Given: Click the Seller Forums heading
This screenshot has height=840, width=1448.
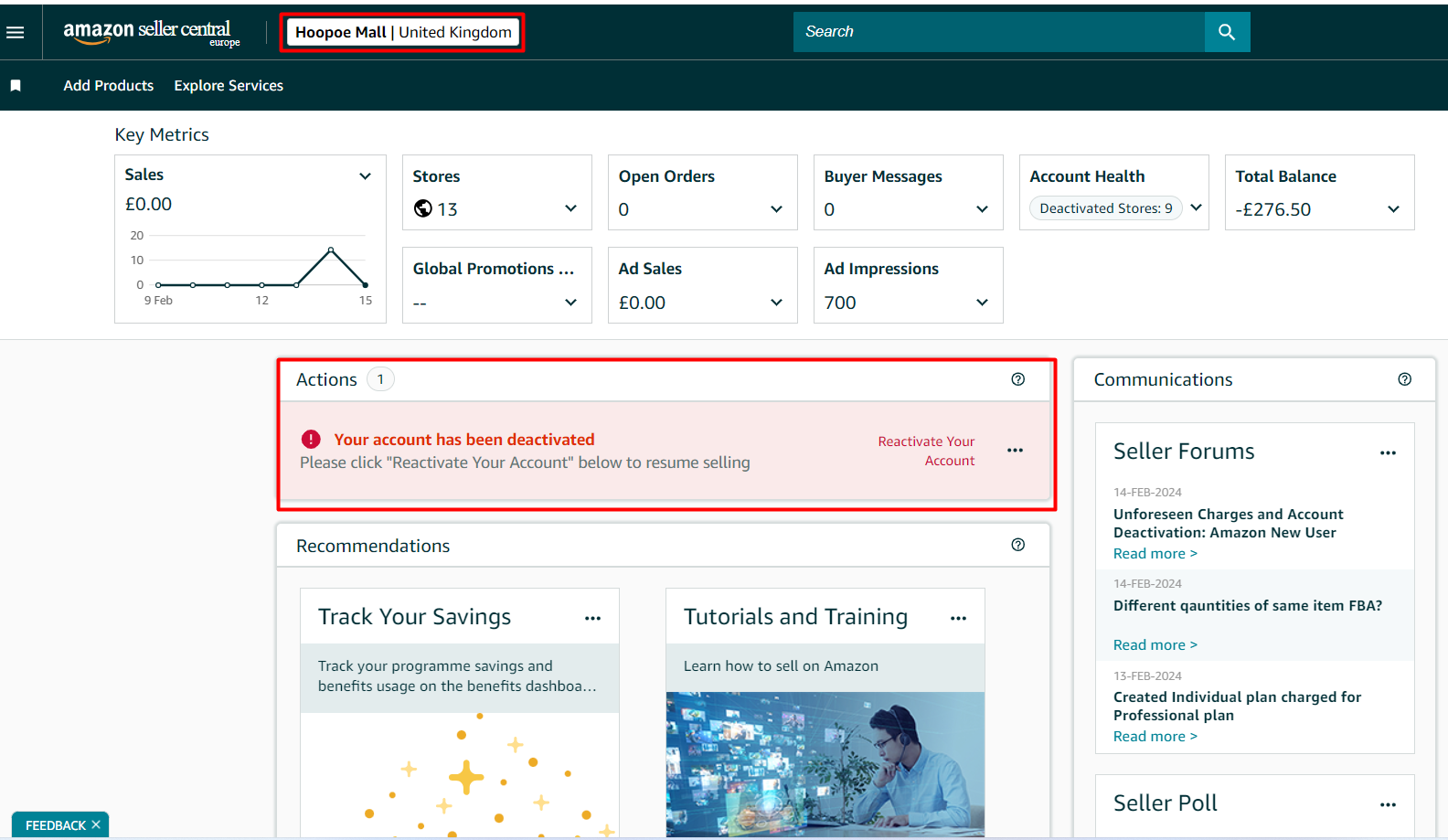Looking at the screenshot, I should 1184,452.
